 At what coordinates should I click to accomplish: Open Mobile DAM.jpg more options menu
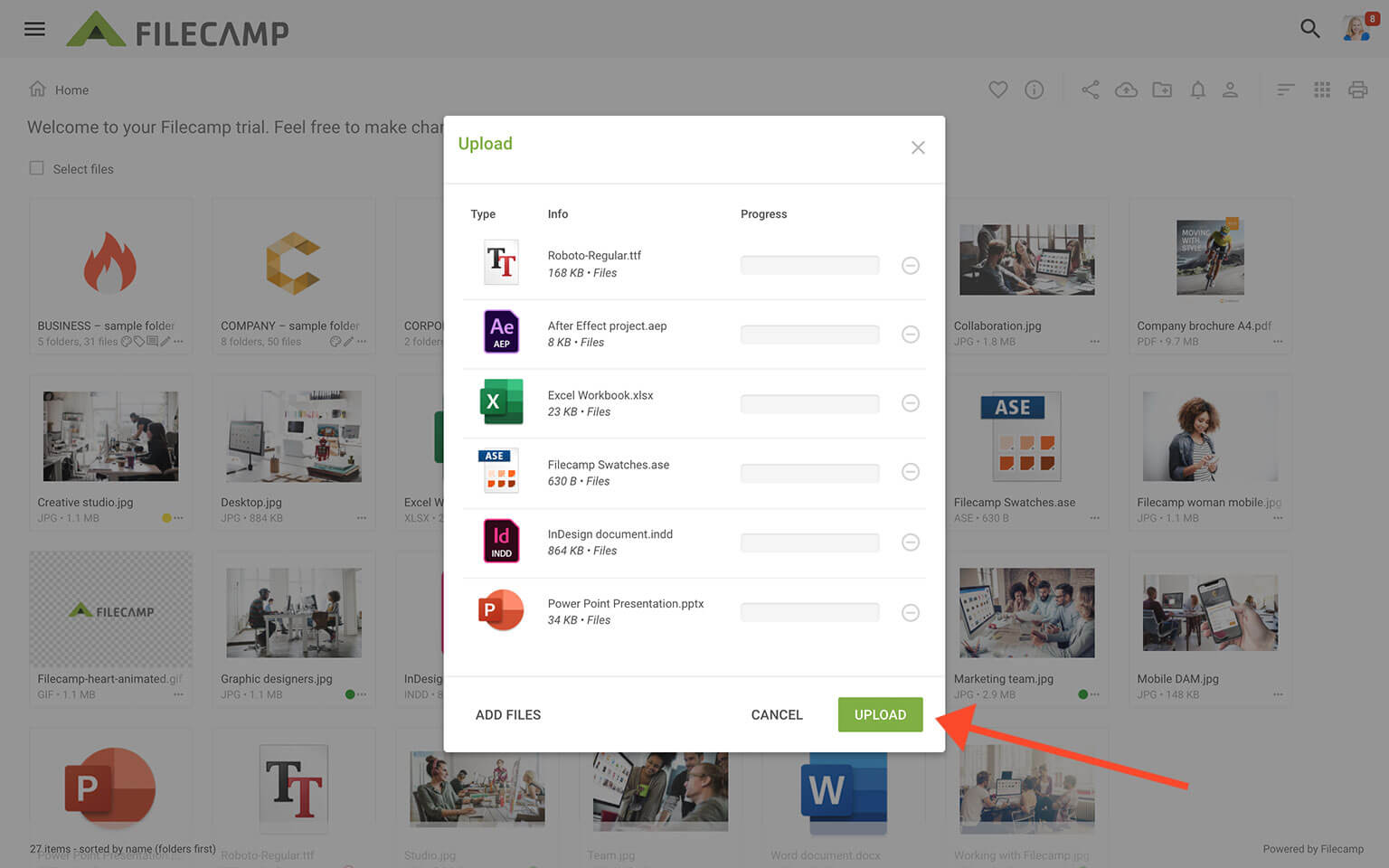tap(1278, 694)
